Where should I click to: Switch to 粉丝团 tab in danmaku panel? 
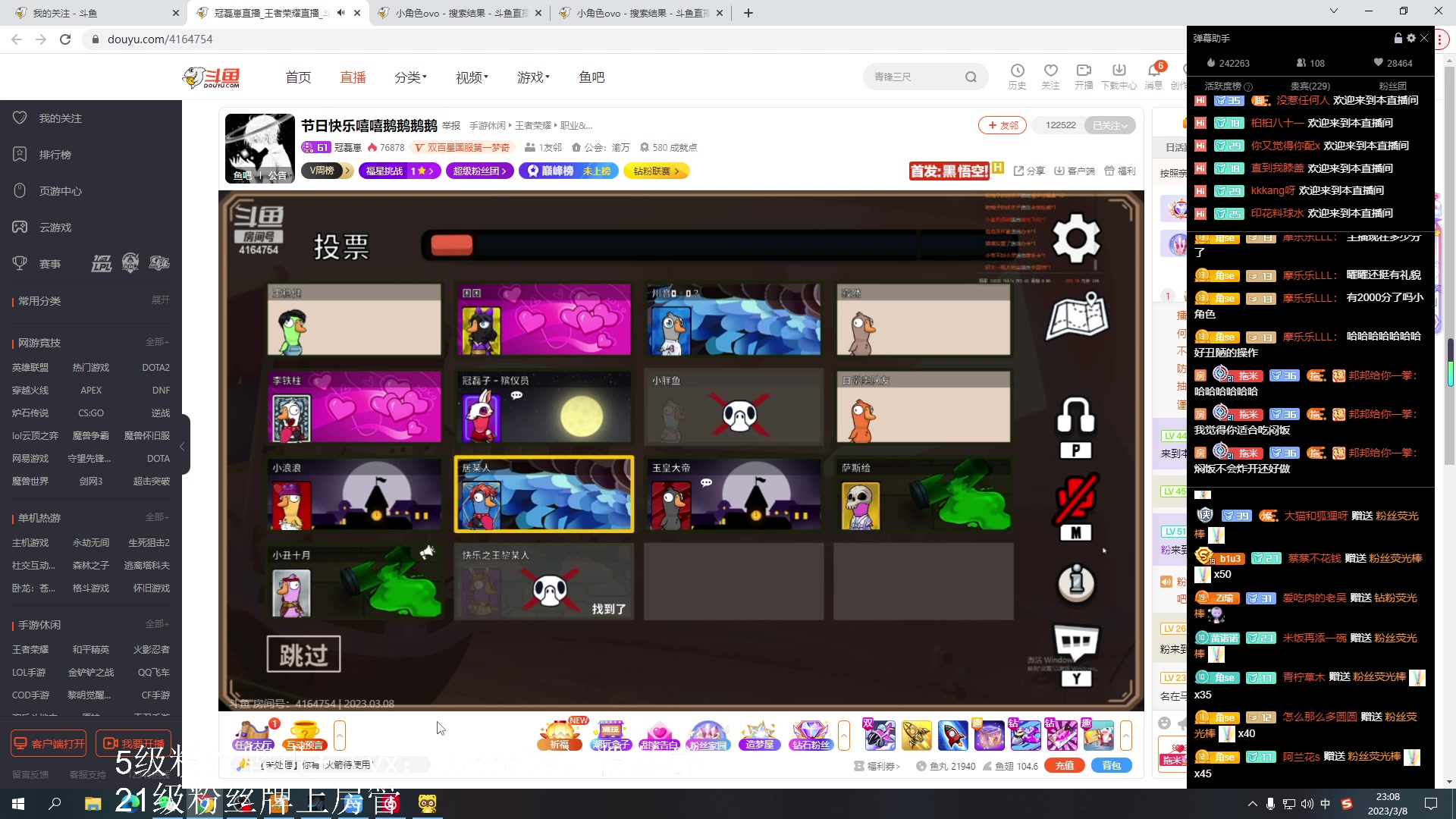coord(1392,86)
